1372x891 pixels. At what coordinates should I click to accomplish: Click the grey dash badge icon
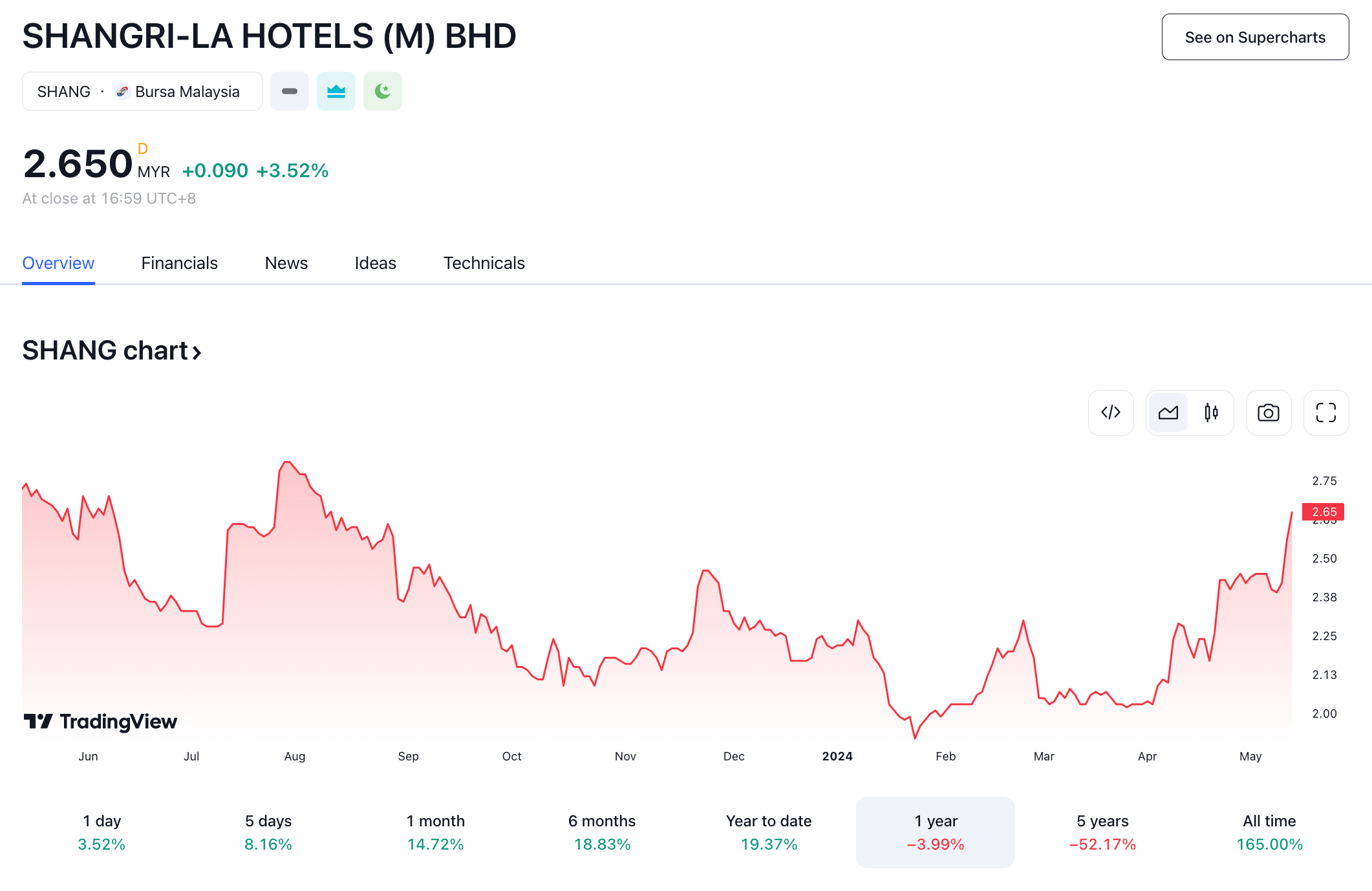pyautogui.click(x=289, y=91)
